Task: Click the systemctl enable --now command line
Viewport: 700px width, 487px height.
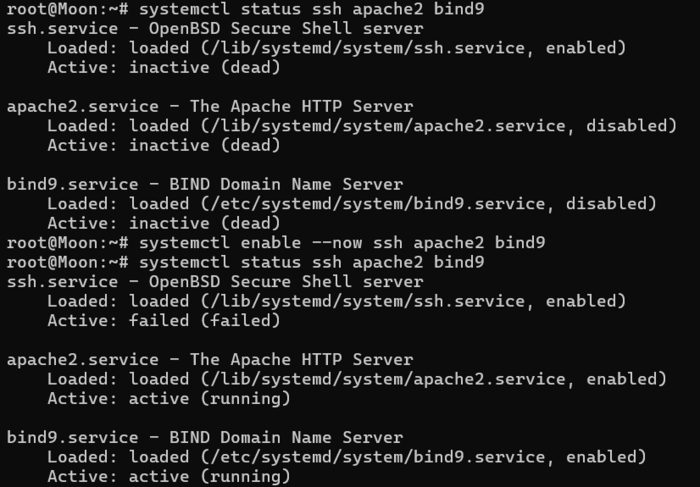Action: click(x=276, y=243)
